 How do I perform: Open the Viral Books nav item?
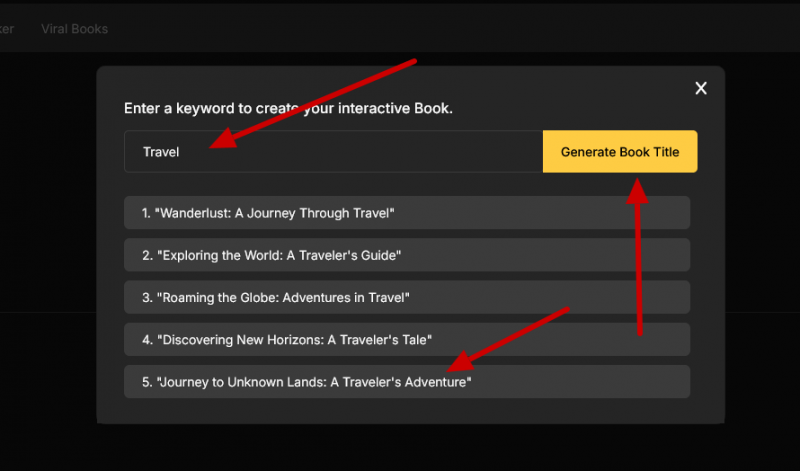[74, 29]
